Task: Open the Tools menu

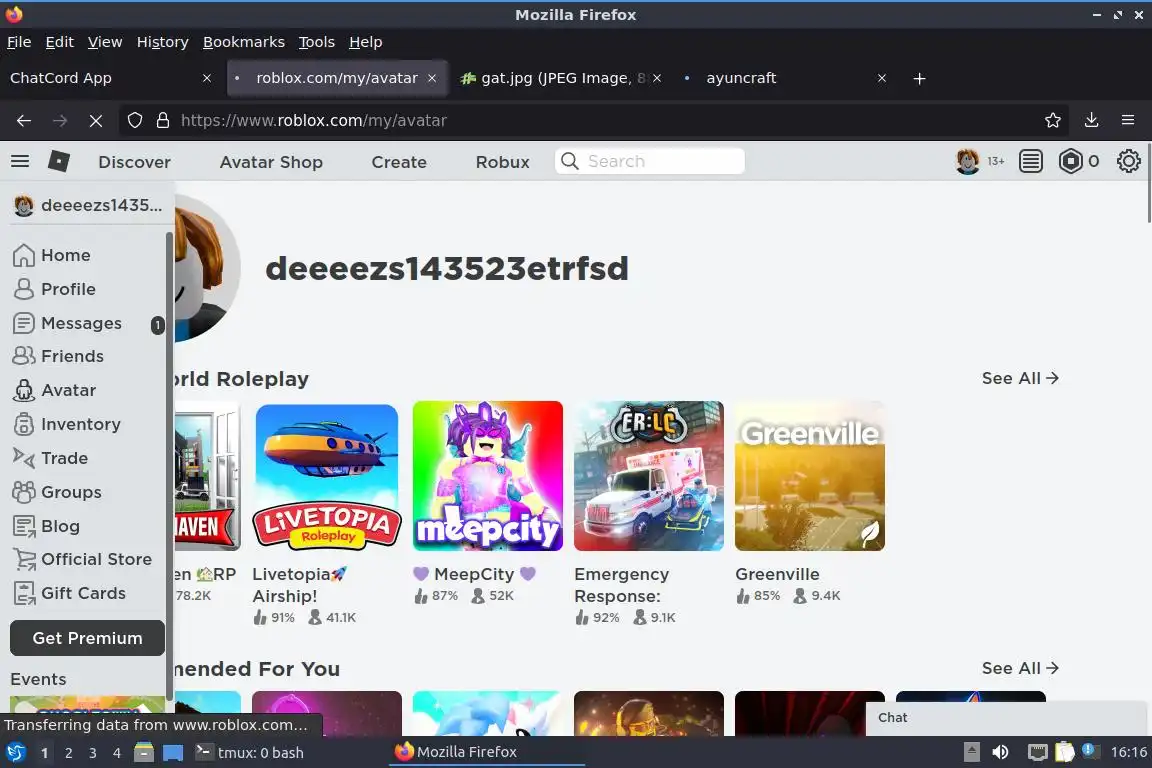Action: [317, 42]
